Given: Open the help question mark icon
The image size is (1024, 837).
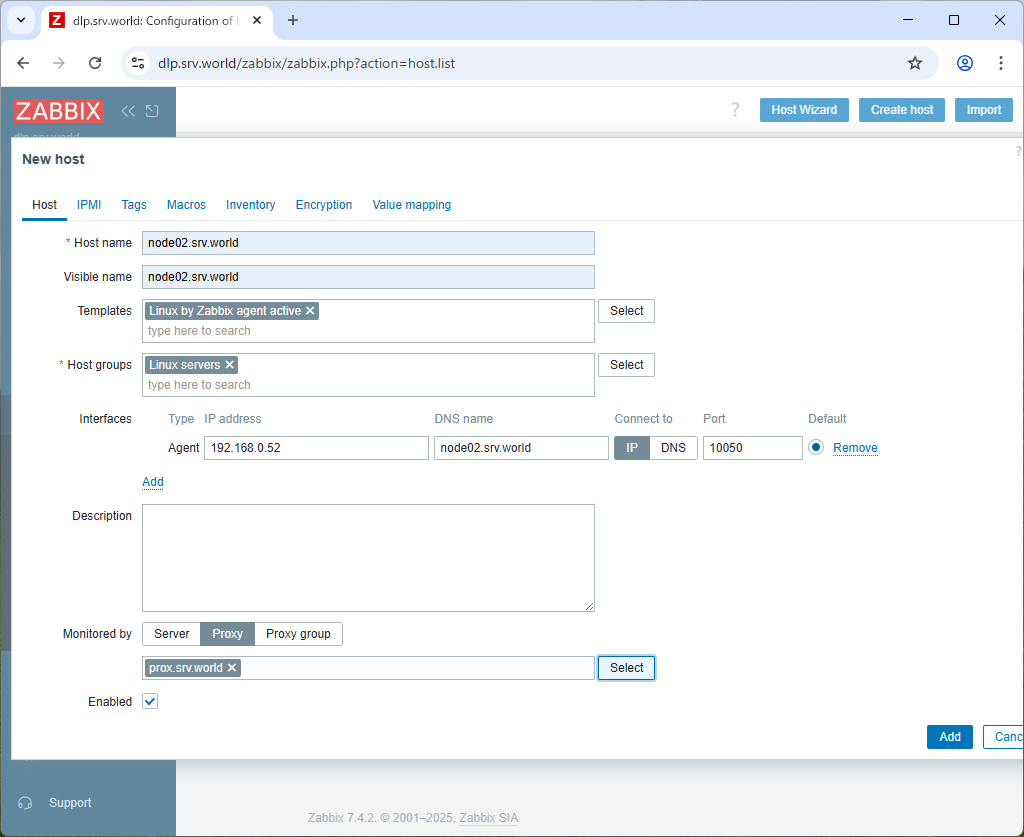Looking at the screenshot, I should tap(735, 110).
